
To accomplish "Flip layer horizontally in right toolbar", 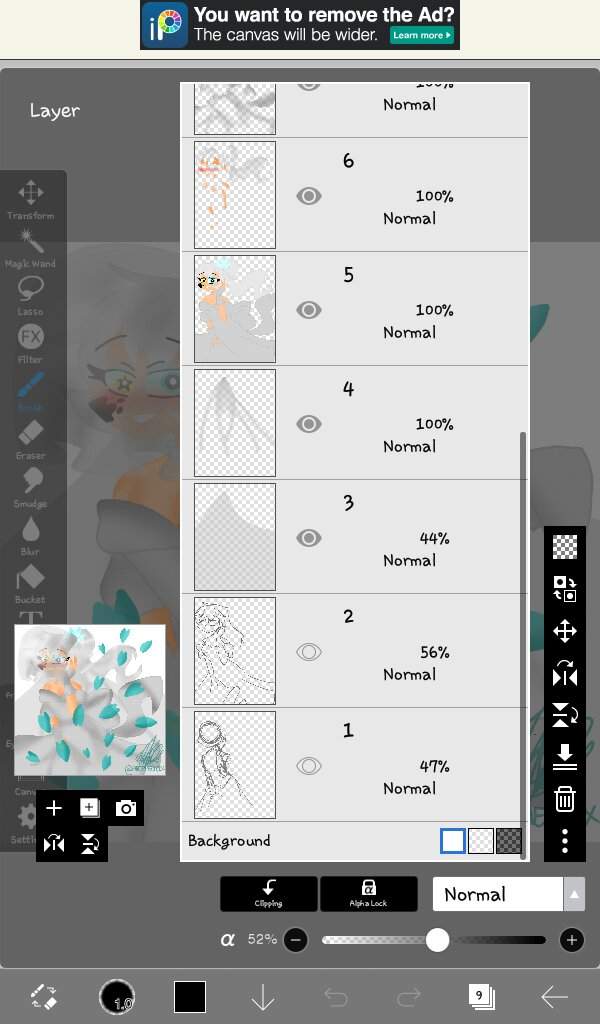I will point(565,673).
